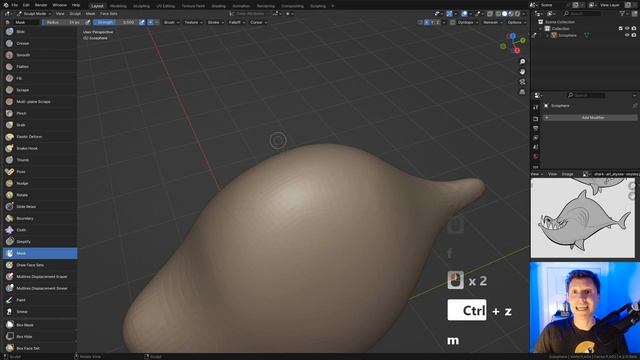The image size is (640, 360).
Task: Open the Remesh dropdown
Action: coord(493,22)
